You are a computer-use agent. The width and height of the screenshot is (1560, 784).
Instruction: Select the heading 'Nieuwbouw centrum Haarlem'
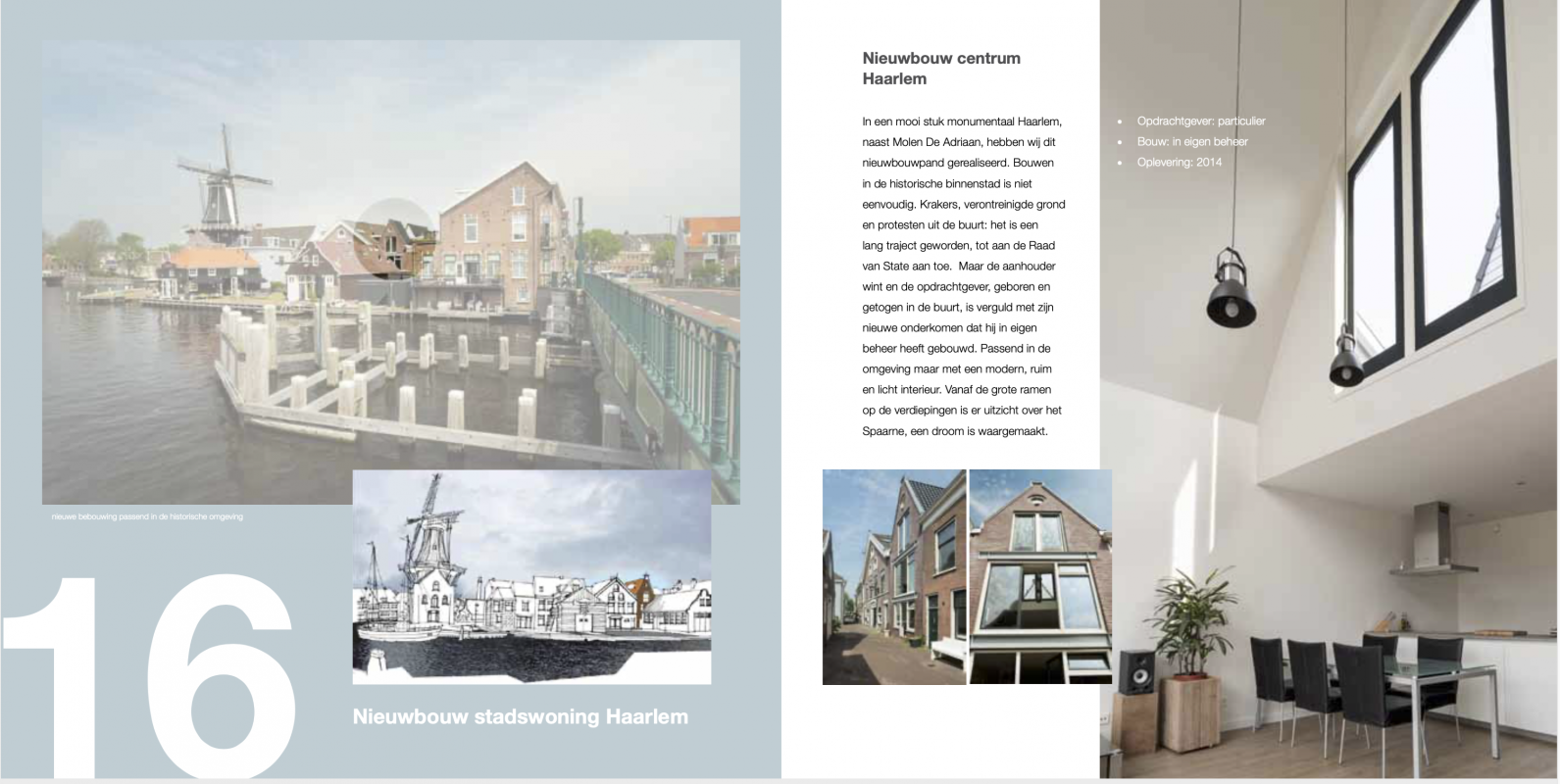pos(940,69)
